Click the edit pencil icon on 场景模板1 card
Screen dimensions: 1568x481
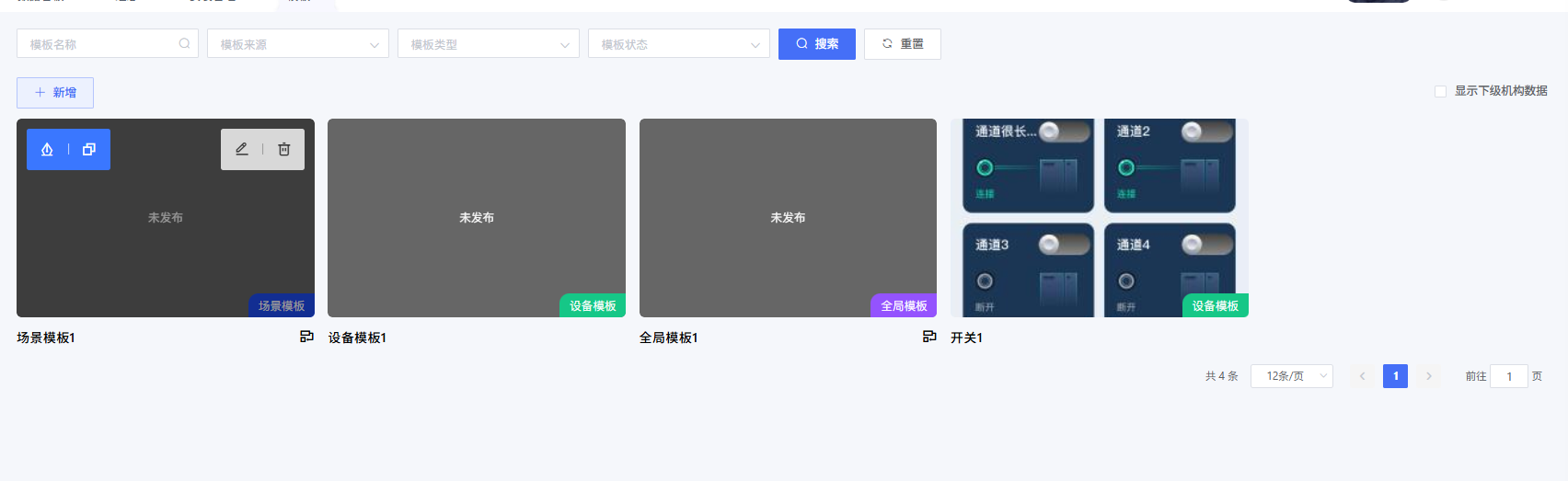tap(242, 149)
